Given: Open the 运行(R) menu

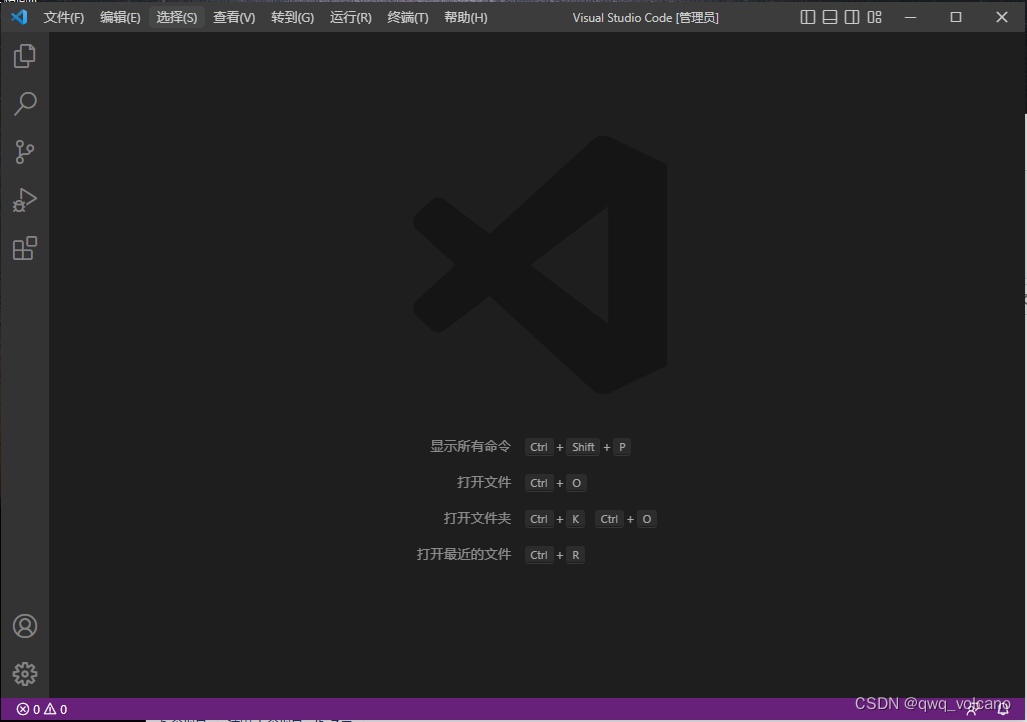Looking at the screenshot, I should pos(350,18).
